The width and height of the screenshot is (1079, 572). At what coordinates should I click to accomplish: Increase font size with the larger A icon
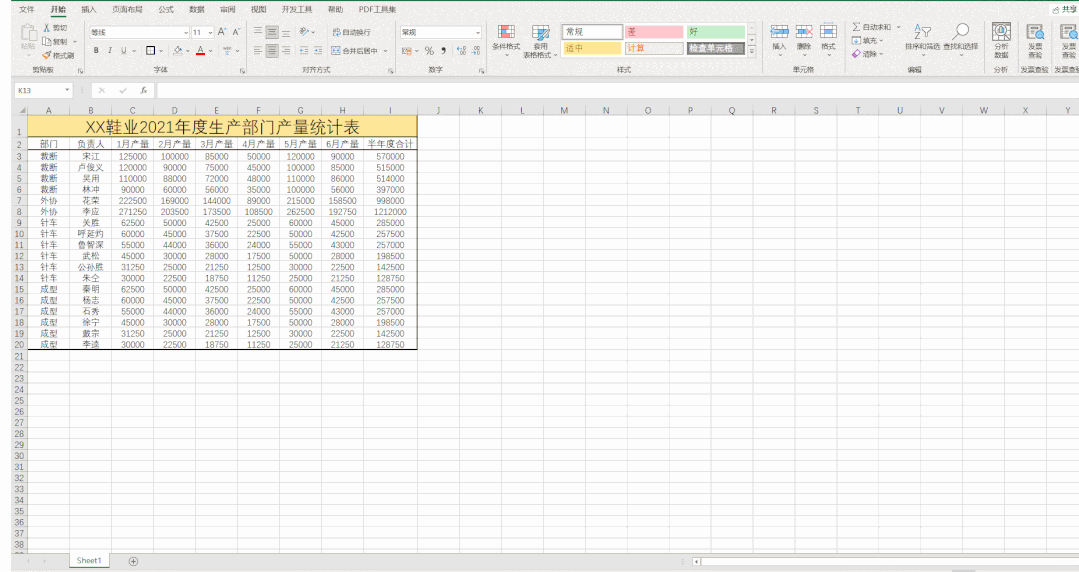click(x=222, y=32)
